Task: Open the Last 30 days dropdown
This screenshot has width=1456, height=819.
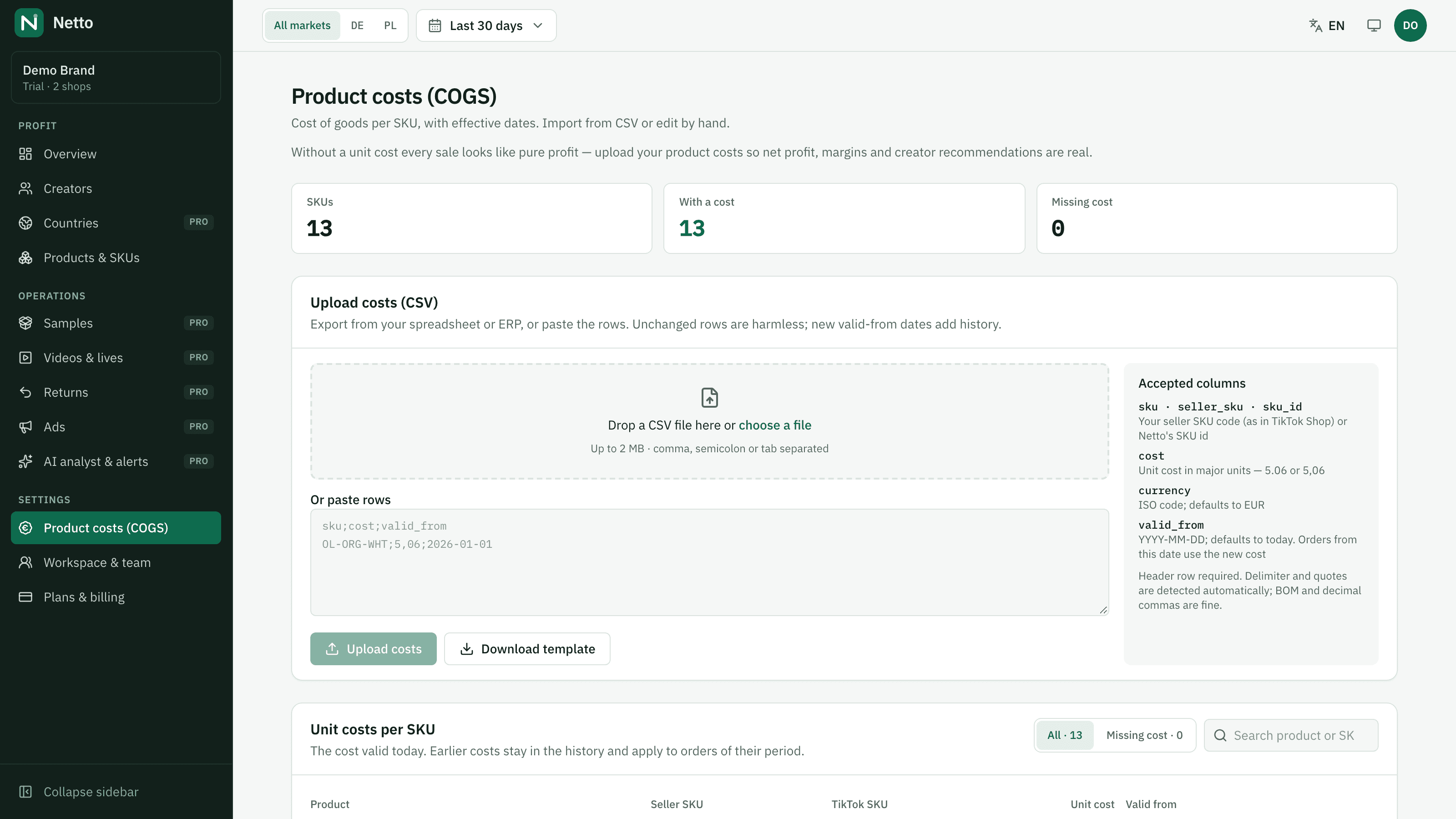Action: tap(486, 25)
